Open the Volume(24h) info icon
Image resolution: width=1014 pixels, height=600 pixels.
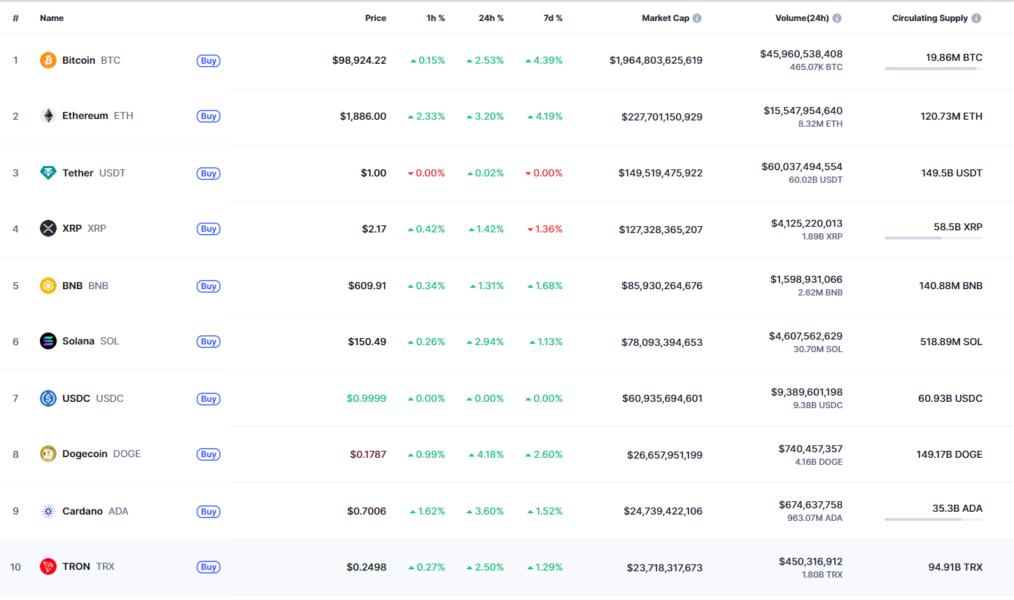tap(837, 18)
